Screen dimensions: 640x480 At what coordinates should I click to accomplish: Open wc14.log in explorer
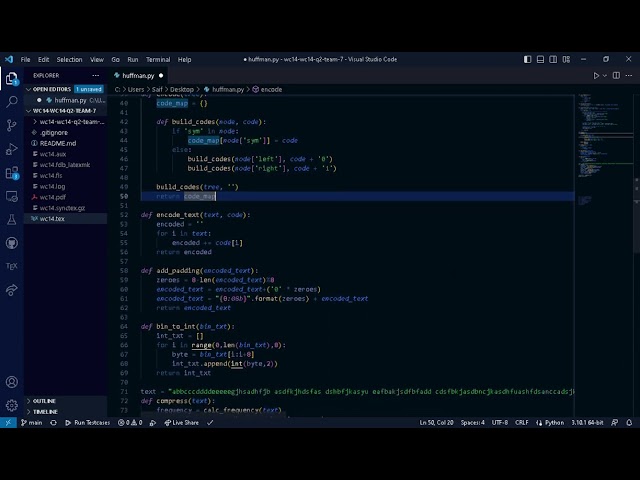pos(65,187)
